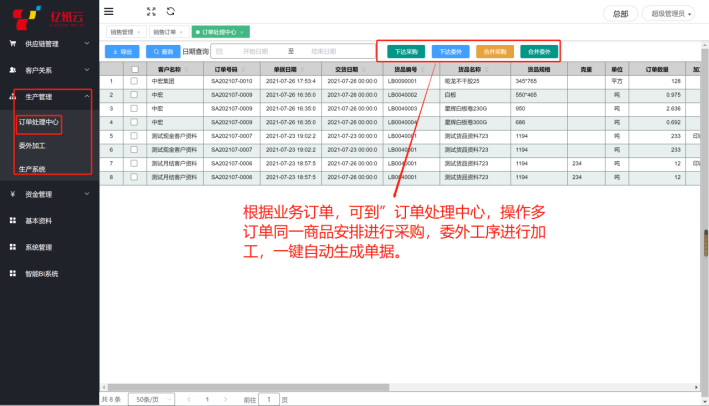Open 委外加工 in the sidebar
This screenshot has height=406, width=709.
pyautogui.click(x=32, y=145)
